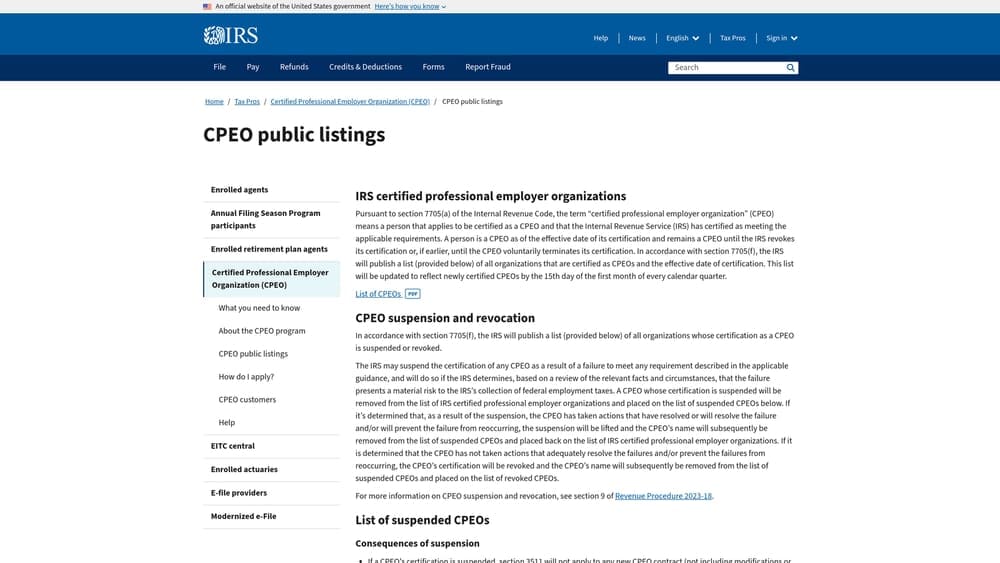This screenshot has height=563, width=1000.
Task: Select Enrolled actuaries in sidebar
Action: (x=272, y=470)
